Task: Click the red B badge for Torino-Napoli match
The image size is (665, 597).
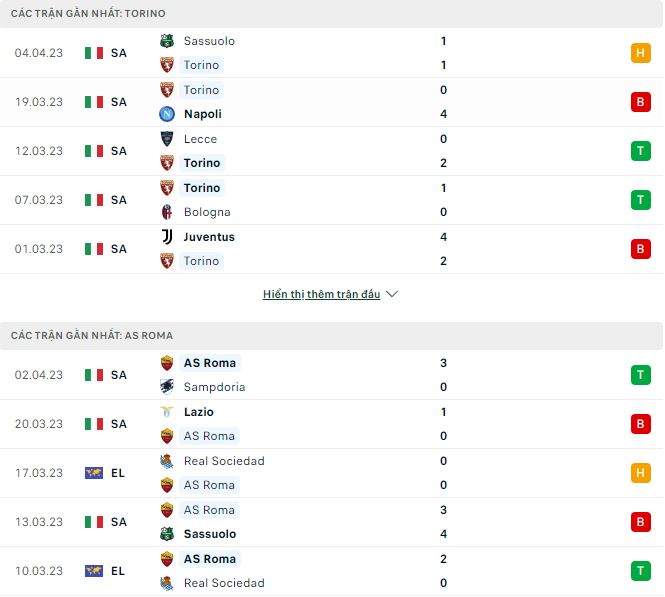Action: click(x=641, y=102)
